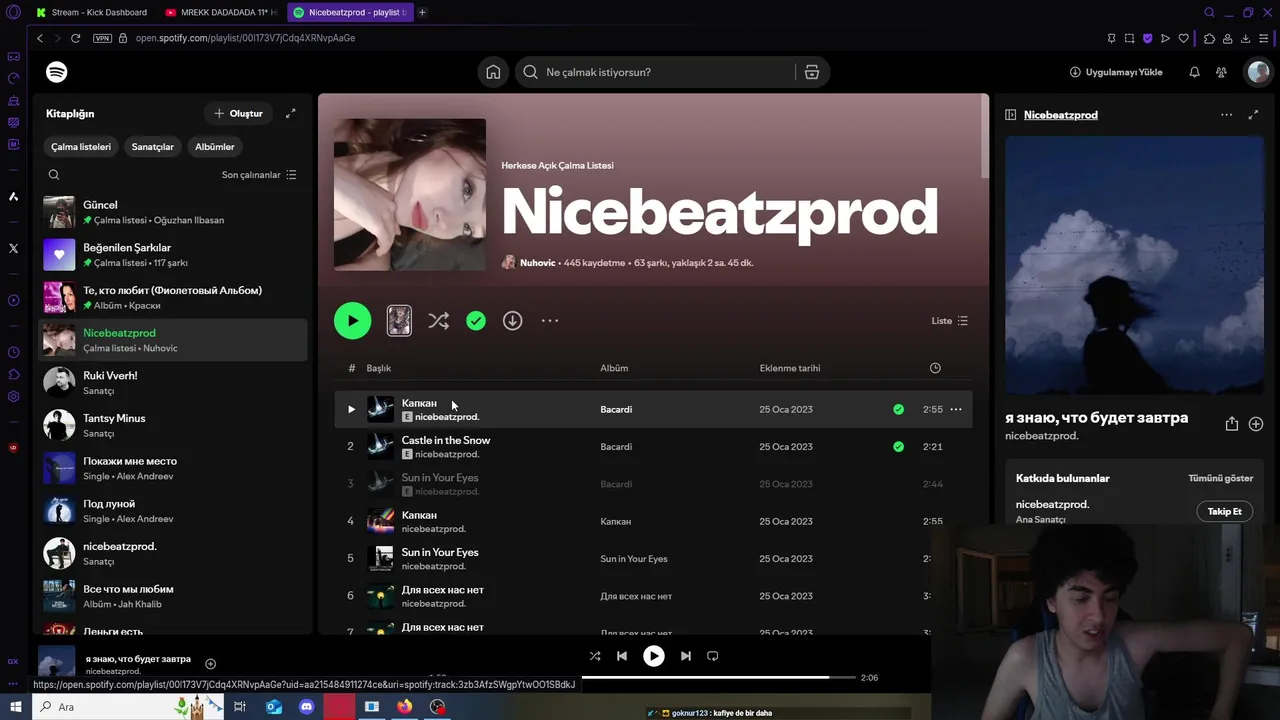Open the playlist preview cover button
This screenshot has height=720, width=1280.
tap(399, 321)
